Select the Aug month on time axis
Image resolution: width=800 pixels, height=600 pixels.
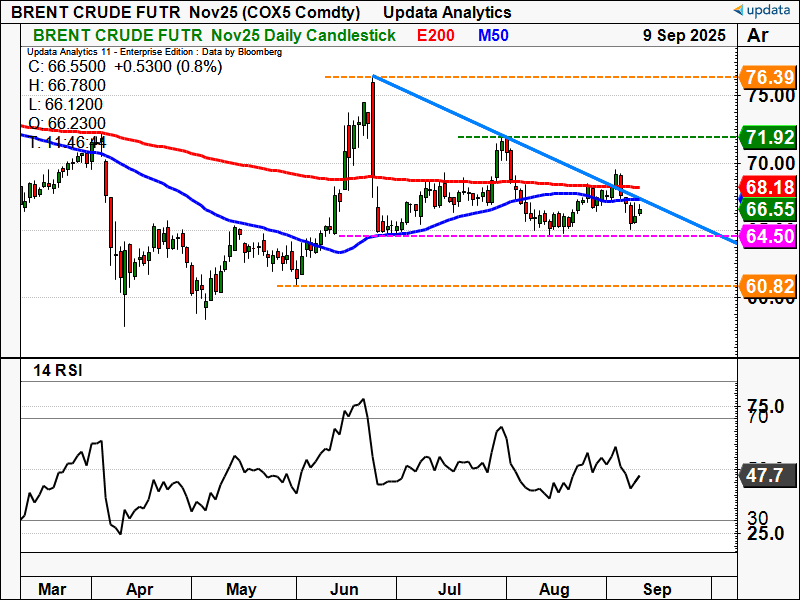click(x=554, y=589)
